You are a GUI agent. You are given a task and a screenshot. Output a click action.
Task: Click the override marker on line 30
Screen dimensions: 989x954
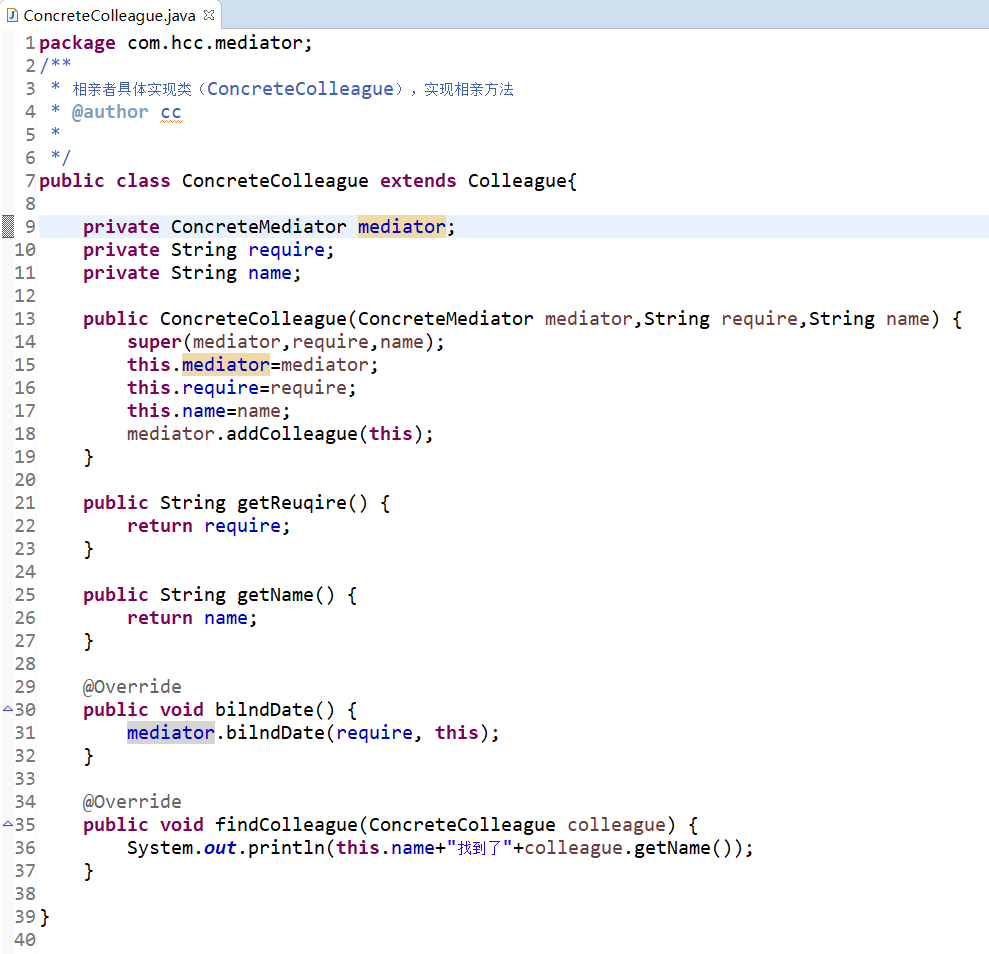click(8, 709)
